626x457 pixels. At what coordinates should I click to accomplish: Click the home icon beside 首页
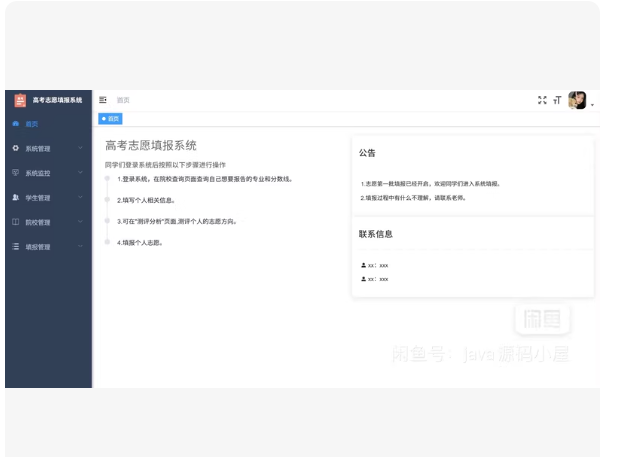click(16, 124)
